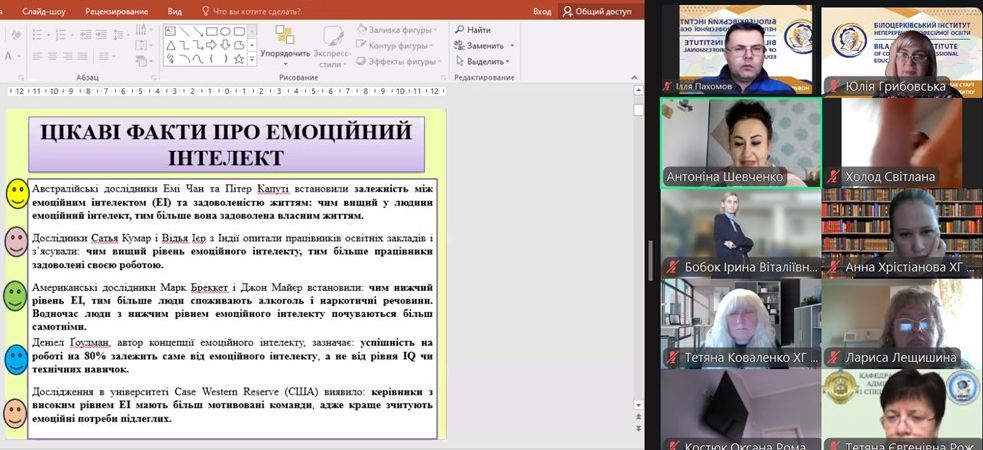The height and width of the screenshot is (450, 983).
Task: Click the Упорядочить arrange icon
Action: (x=284, y=35)
